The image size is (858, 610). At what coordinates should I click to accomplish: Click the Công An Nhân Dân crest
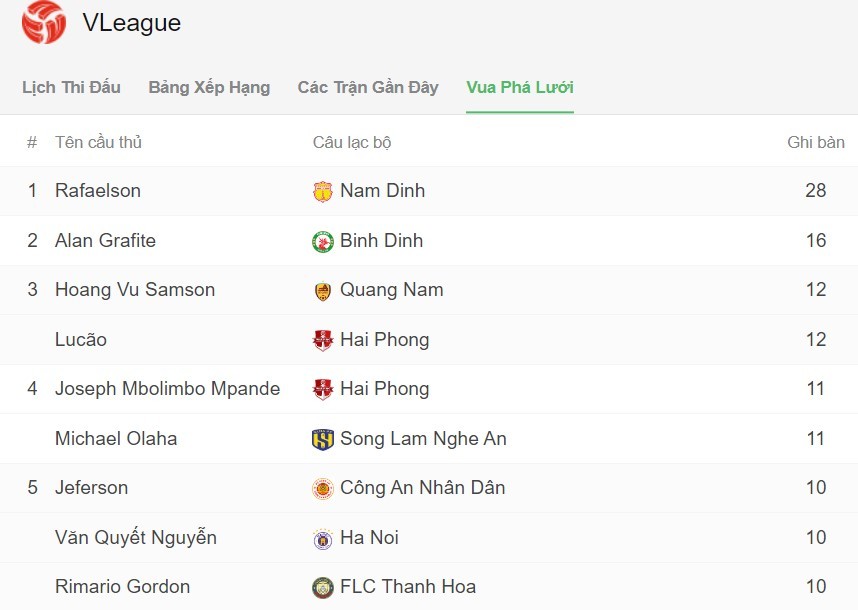tap(322, 489)
